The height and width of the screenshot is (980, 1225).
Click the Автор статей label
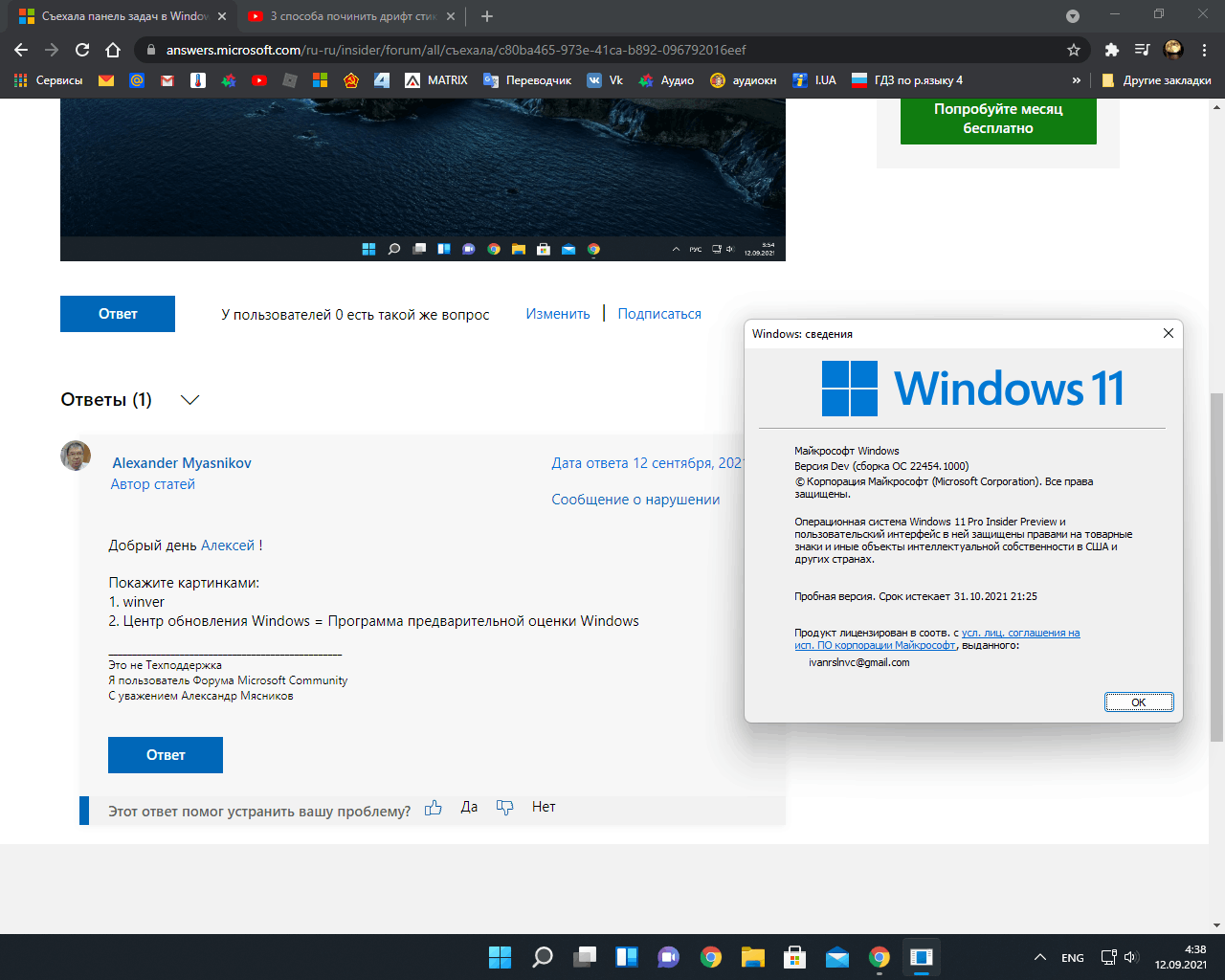(152, 484)
